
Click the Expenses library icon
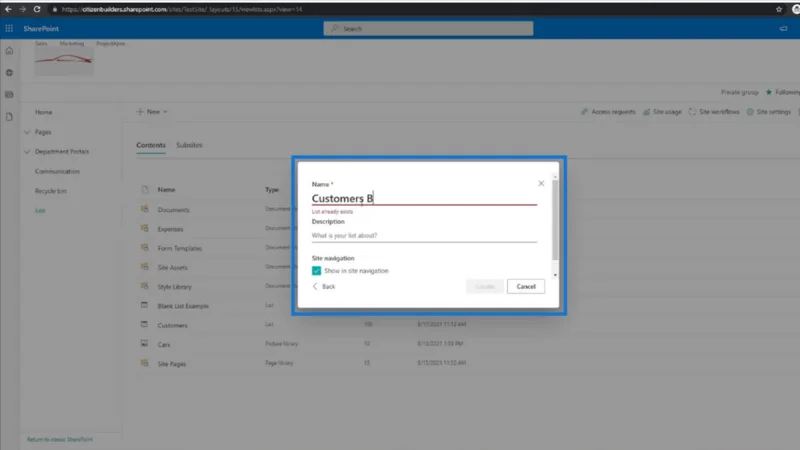pyautogui.click(x=145, y=229)
